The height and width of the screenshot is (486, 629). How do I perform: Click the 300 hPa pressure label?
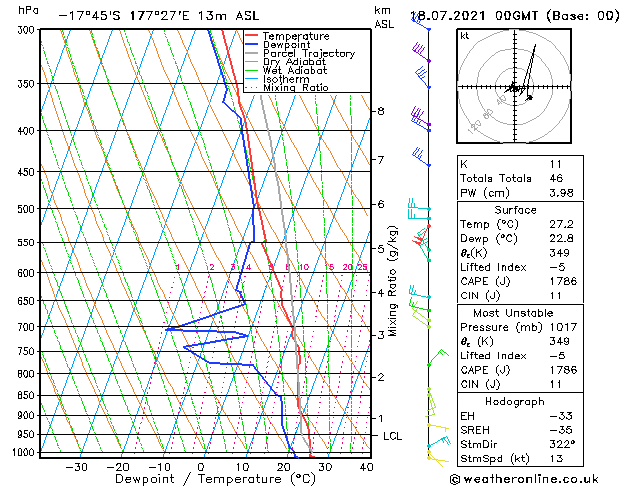(x=28, y=30)
